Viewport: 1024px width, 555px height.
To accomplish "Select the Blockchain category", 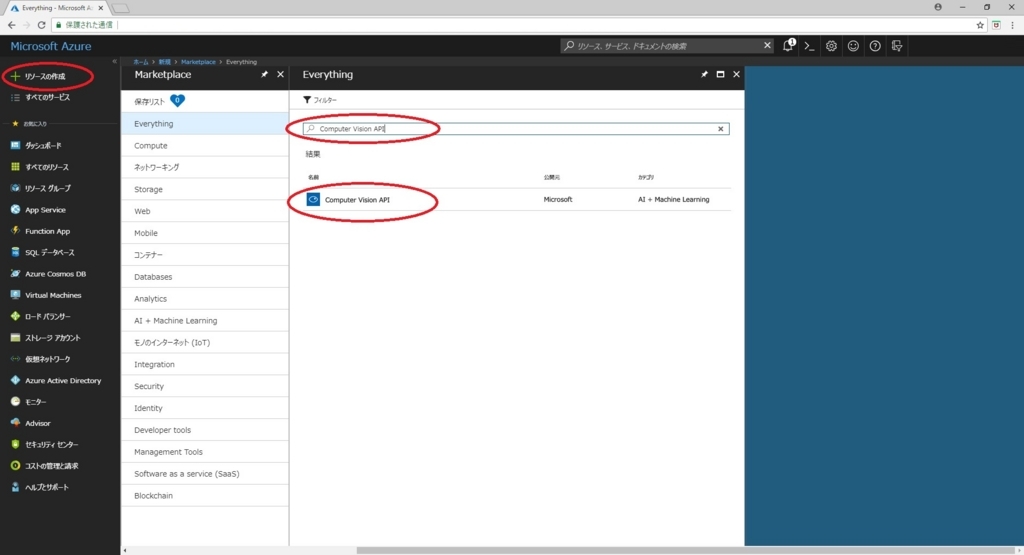I will [204, 496].
